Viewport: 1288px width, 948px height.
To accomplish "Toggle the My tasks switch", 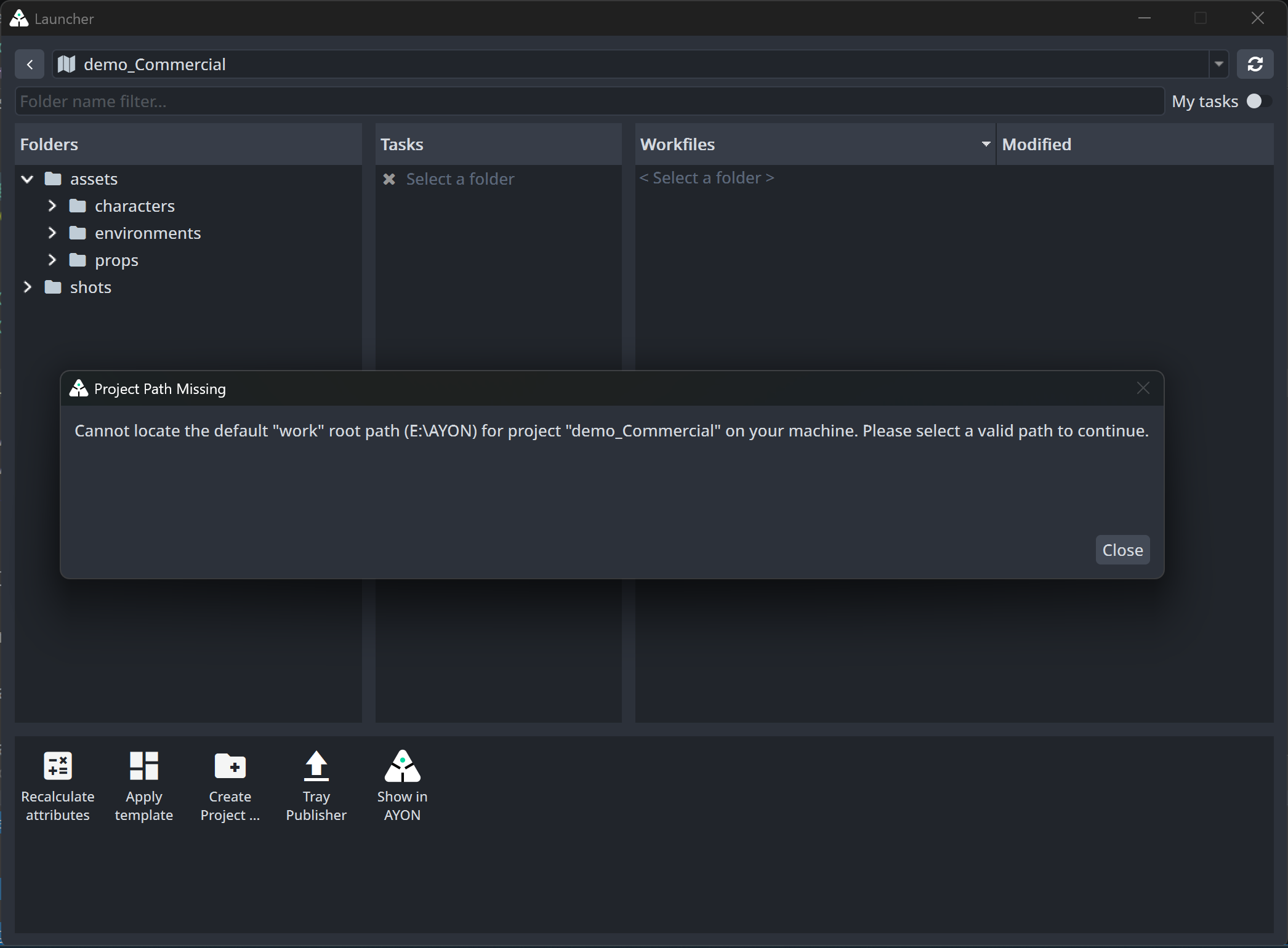I will pos(1257,101).
